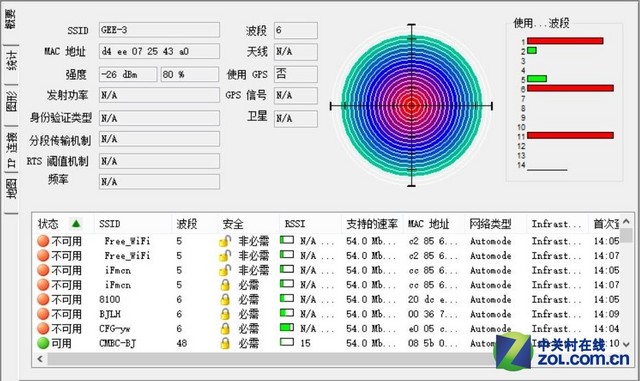
Task: Click the 频率 frequency field
Action: [x=159, y=182]
